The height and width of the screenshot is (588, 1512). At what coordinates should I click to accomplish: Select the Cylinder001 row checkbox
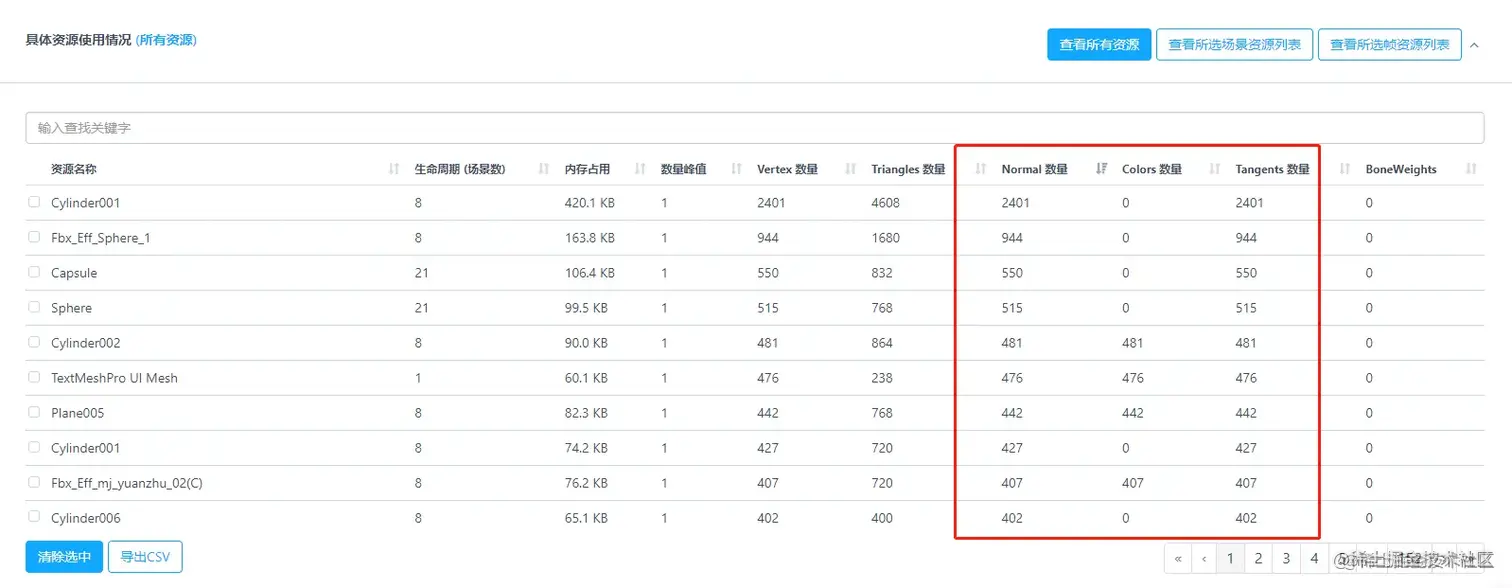pyautogui.click(x=33, y=202)
